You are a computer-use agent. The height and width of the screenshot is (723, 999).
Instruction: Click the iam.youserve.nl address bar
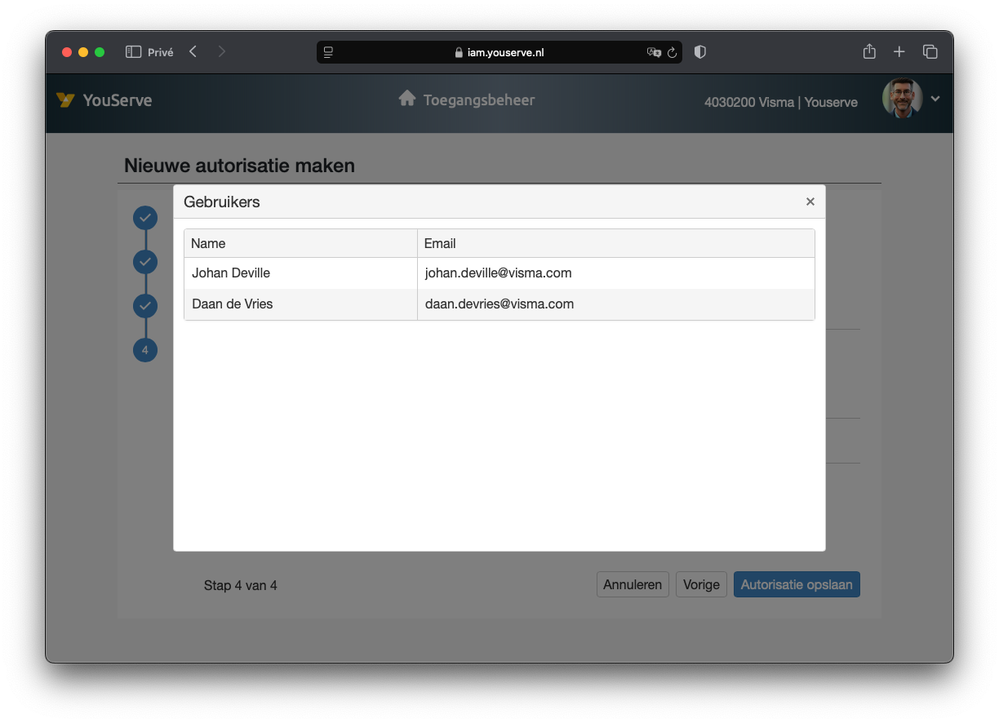[x=505, y=52]
